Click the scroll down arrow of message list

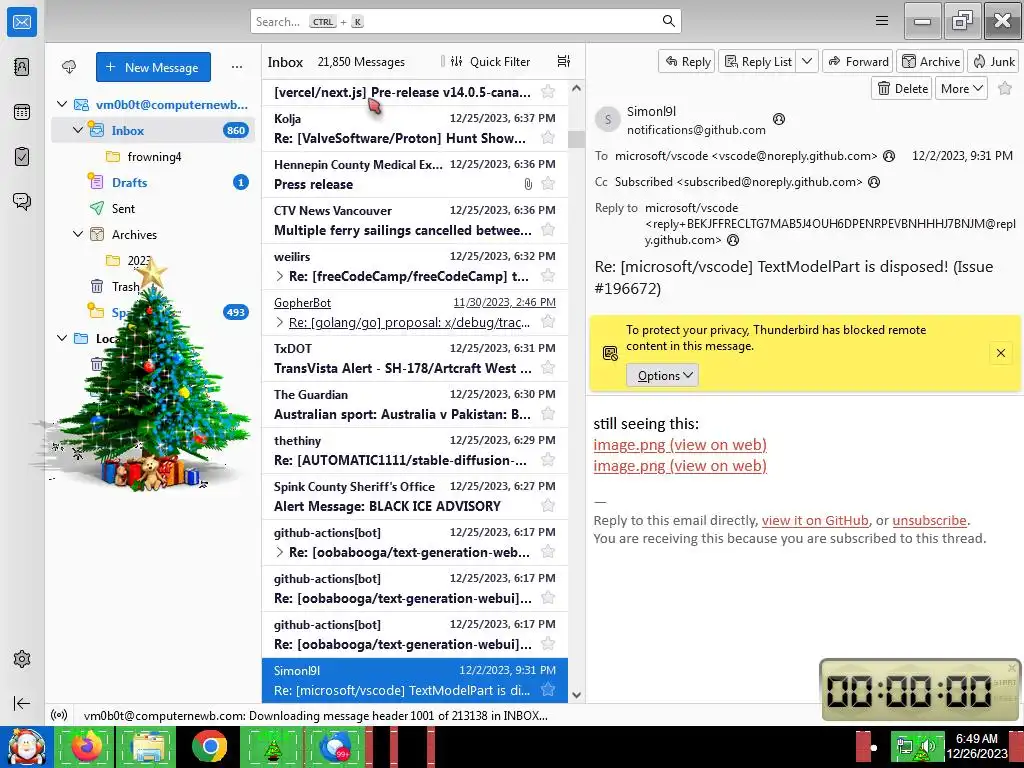[x=576, y=695]
